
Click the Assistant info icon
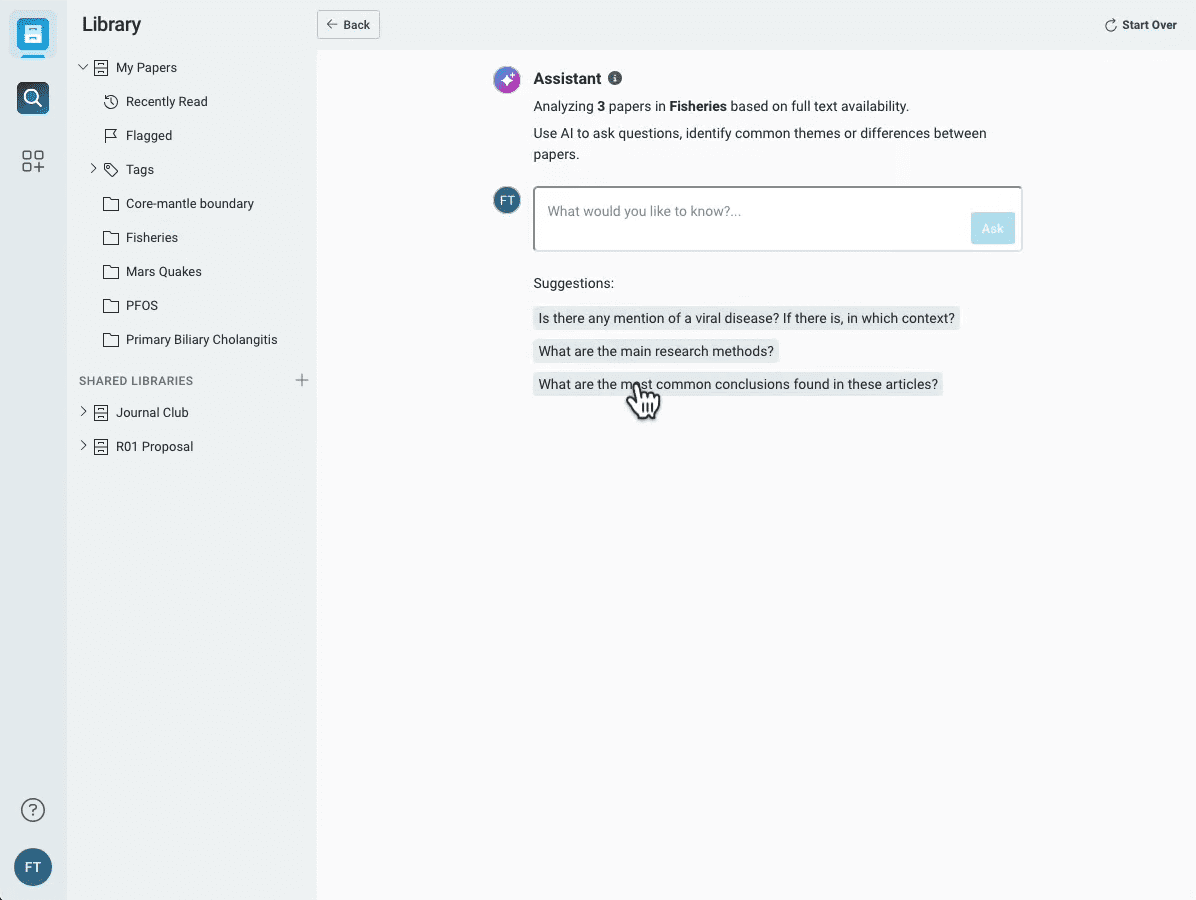point(615,78)
